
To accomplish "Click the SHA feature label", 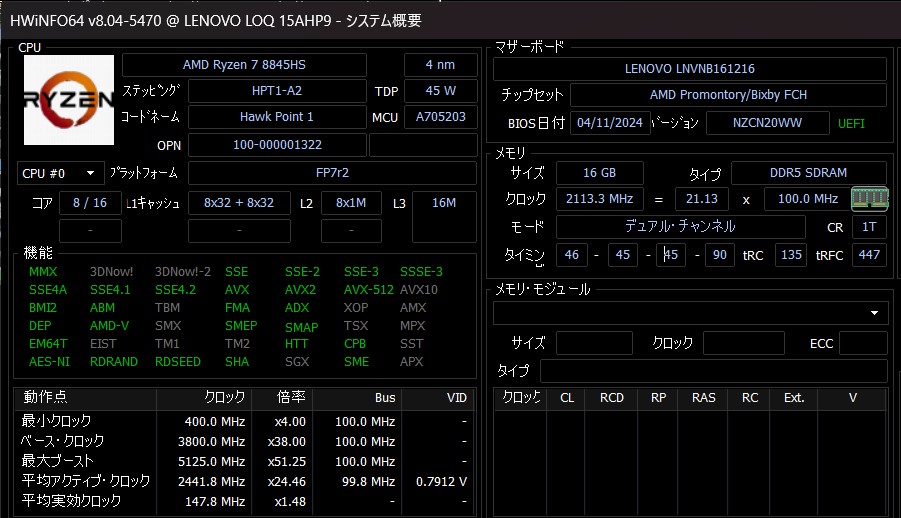I will (x=237, y=362).
